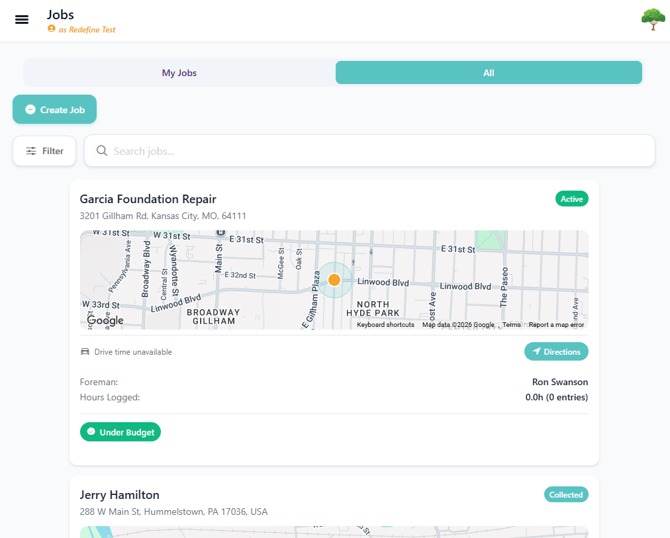Click the orange user icon beside Redefine Test
This screenshot has height=538, width=670.
pyautogui.click(x=51, y=29)
